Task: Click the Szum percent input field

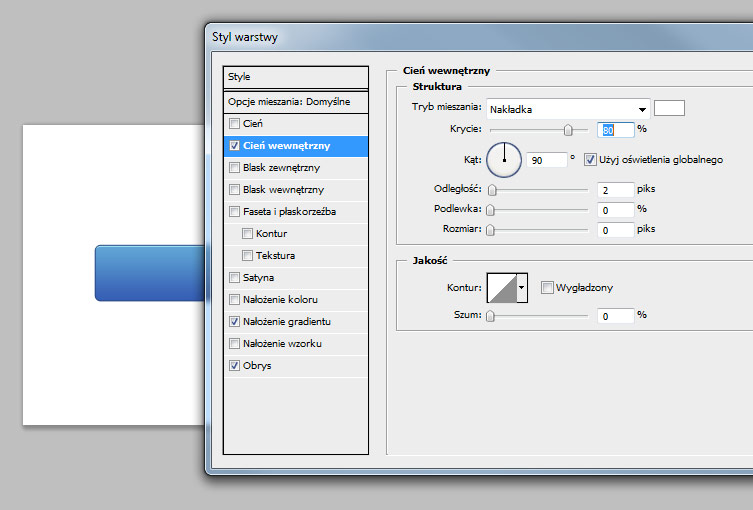Action: (616, 316)
